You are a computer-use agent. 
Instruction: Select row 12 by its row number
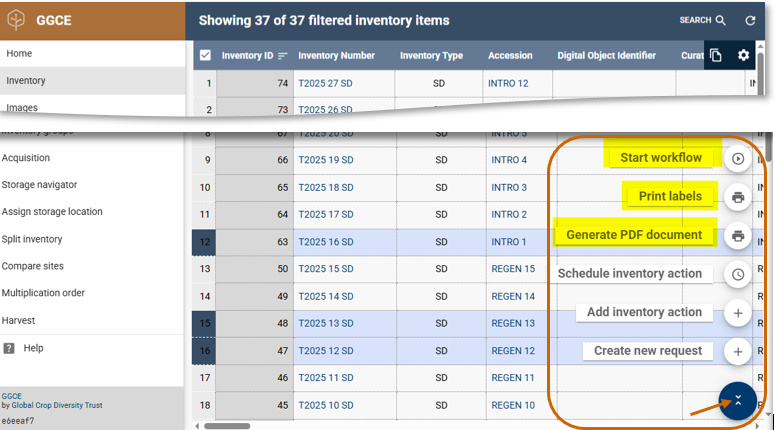pyautogui.click(x=204, y=242)
